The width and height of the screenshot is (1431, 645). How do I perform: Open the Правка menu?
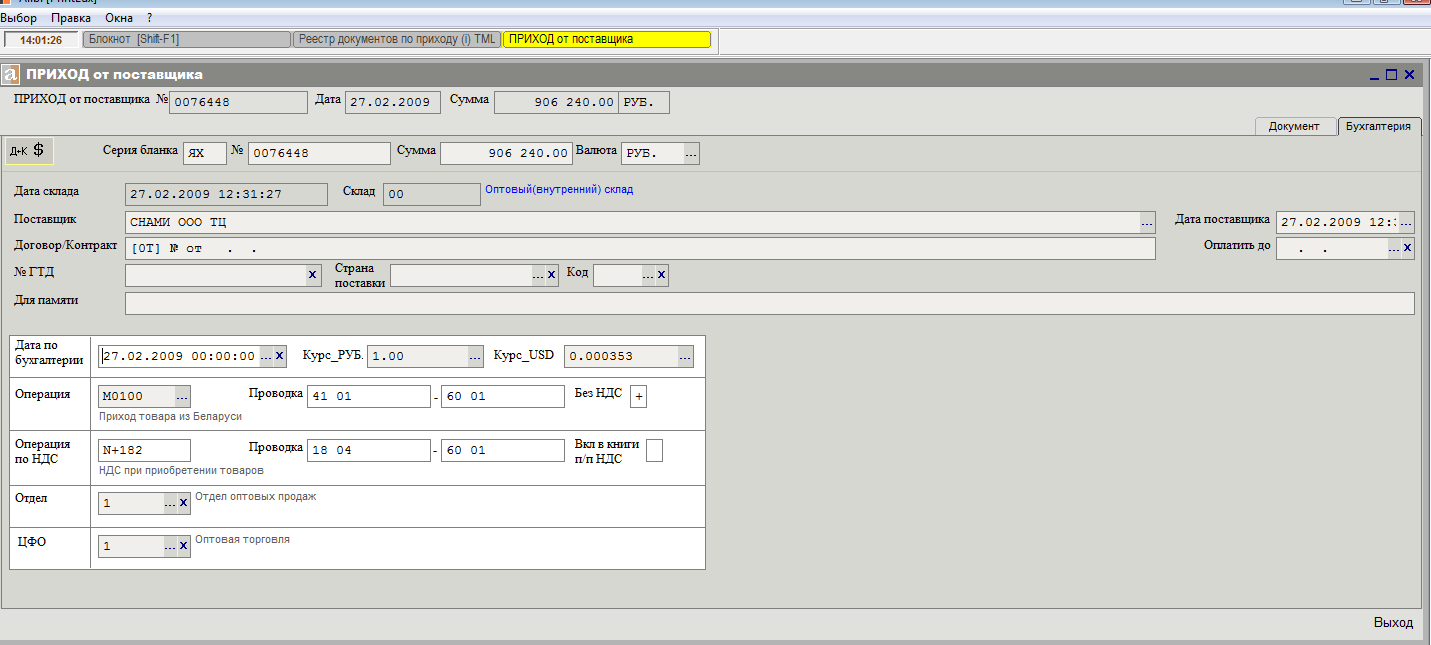(x=70, y=18)
